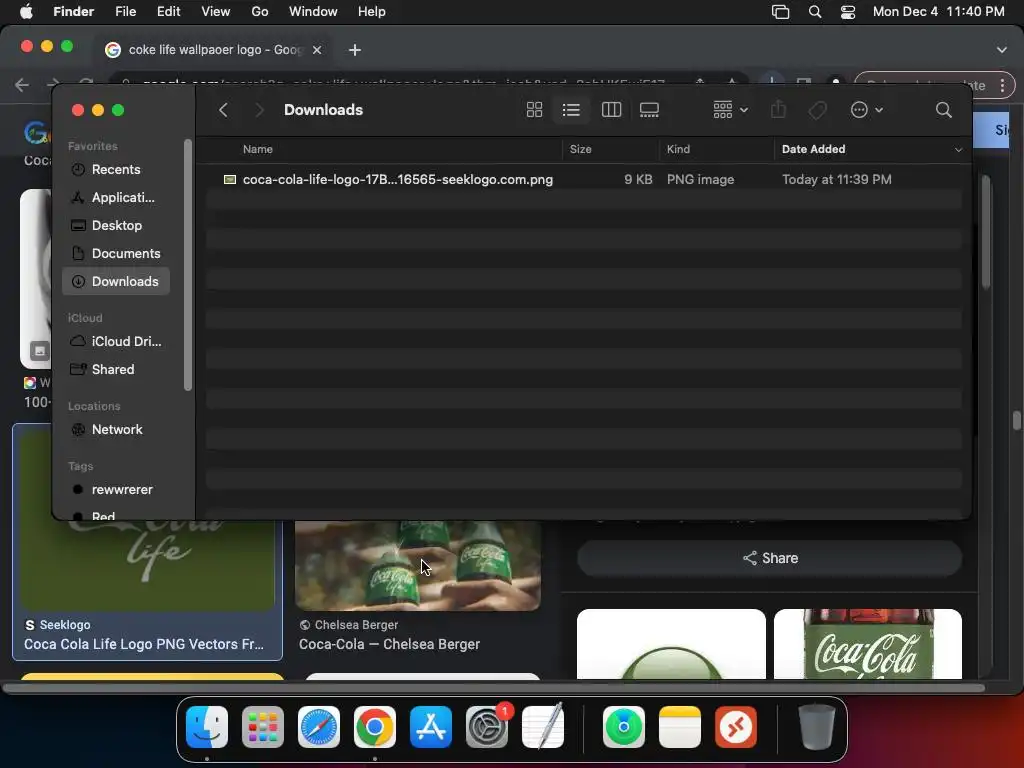
Task: Open the Finder group-by dropdown
Action: pos(730,110)
